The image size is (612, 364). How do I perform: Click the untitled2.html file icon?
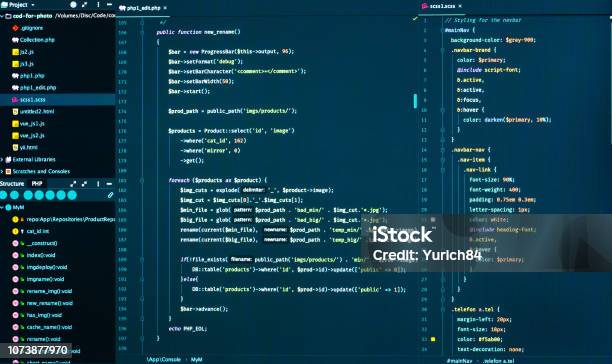tap(15, 112)
